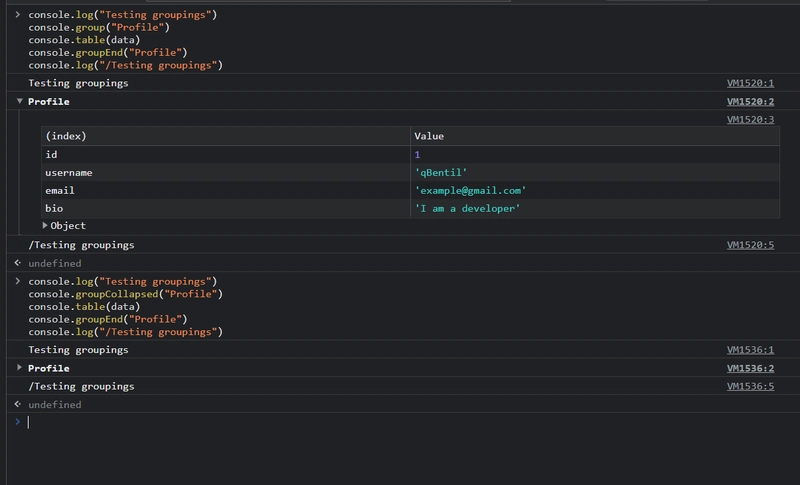
Task: Select the id value 1 cell
Action: (x=595, y=155)
